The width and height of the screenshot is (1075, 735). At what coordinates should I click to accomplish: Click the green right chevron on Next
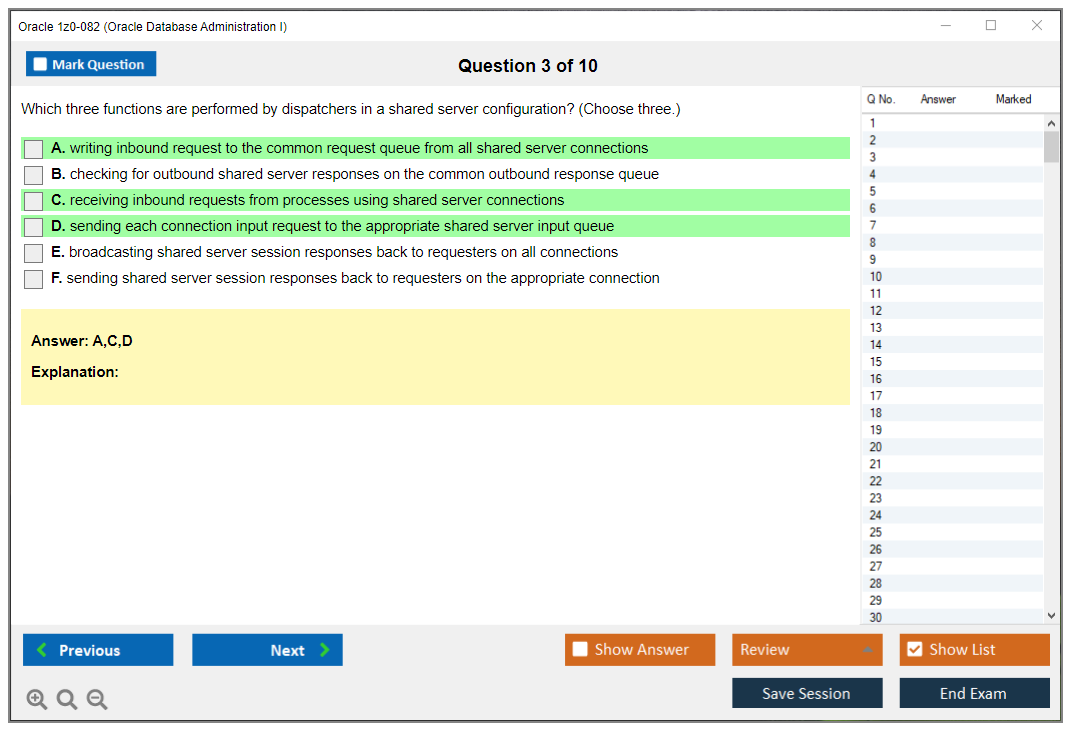(x=325, y=650)
